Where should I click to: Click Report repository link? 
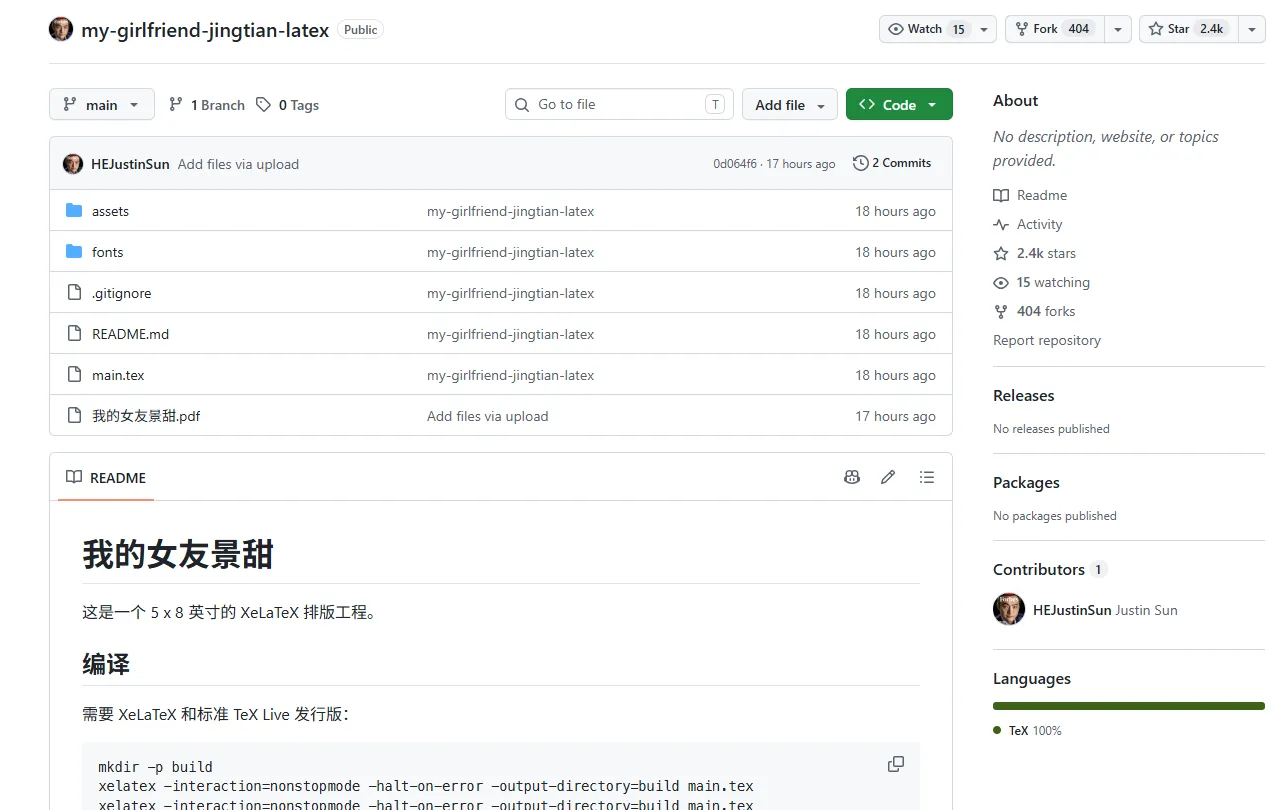1047,340
